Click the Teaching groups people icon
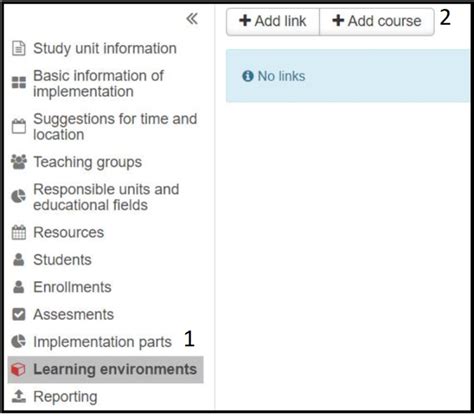 19,162
